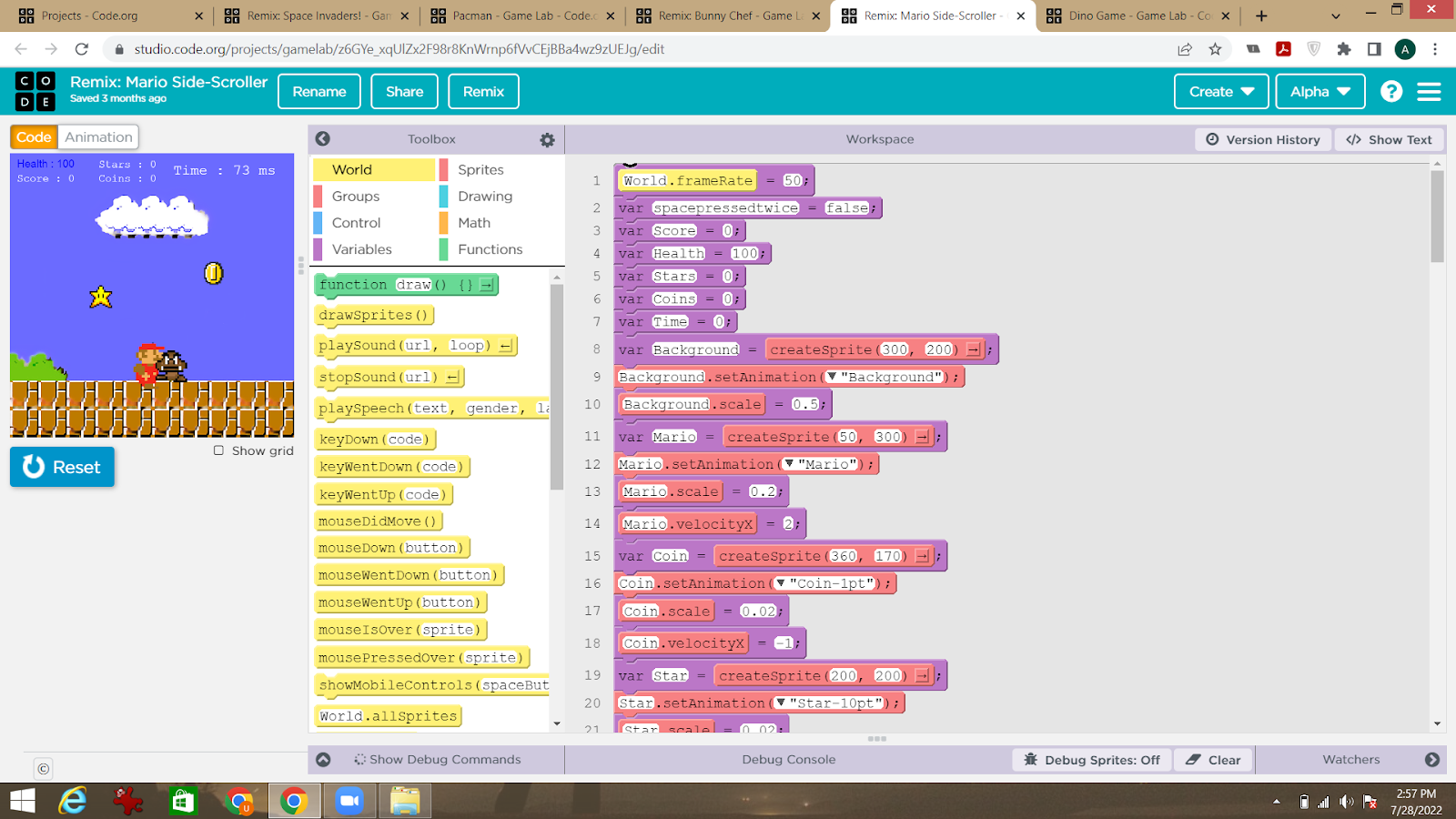Screen dimensions: 1456x819
Task: Switch to Code mode
Action: click(x=34, y=137)
